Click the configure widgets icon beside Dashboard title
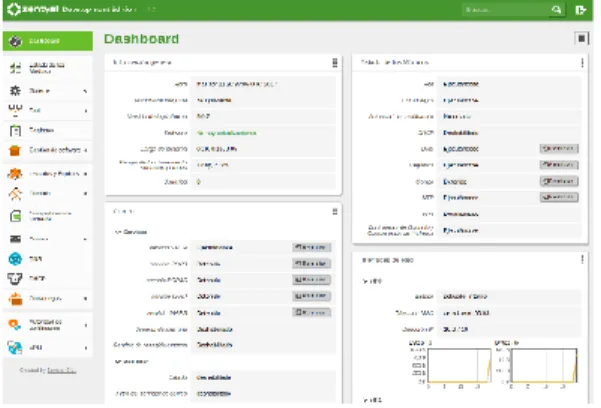601x408 pixels. coord(581,38)
